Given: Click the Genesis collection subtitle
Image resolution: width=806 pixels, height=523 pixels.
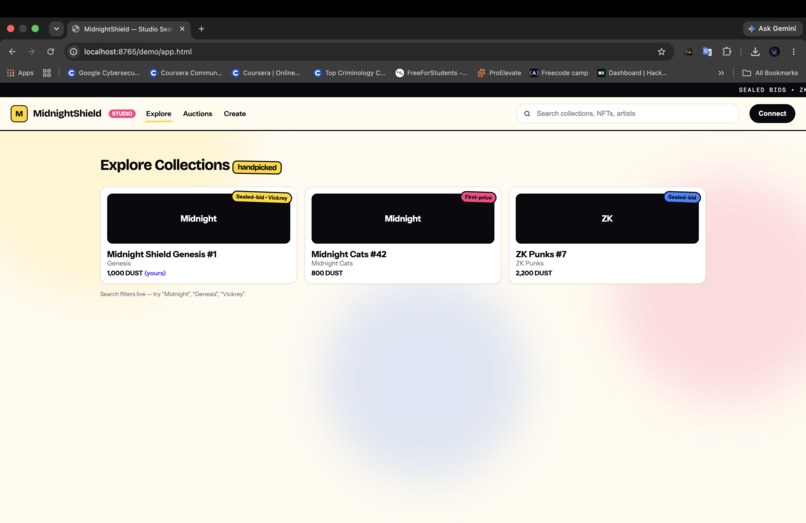Looking at the screenshot, I should 119,263.
